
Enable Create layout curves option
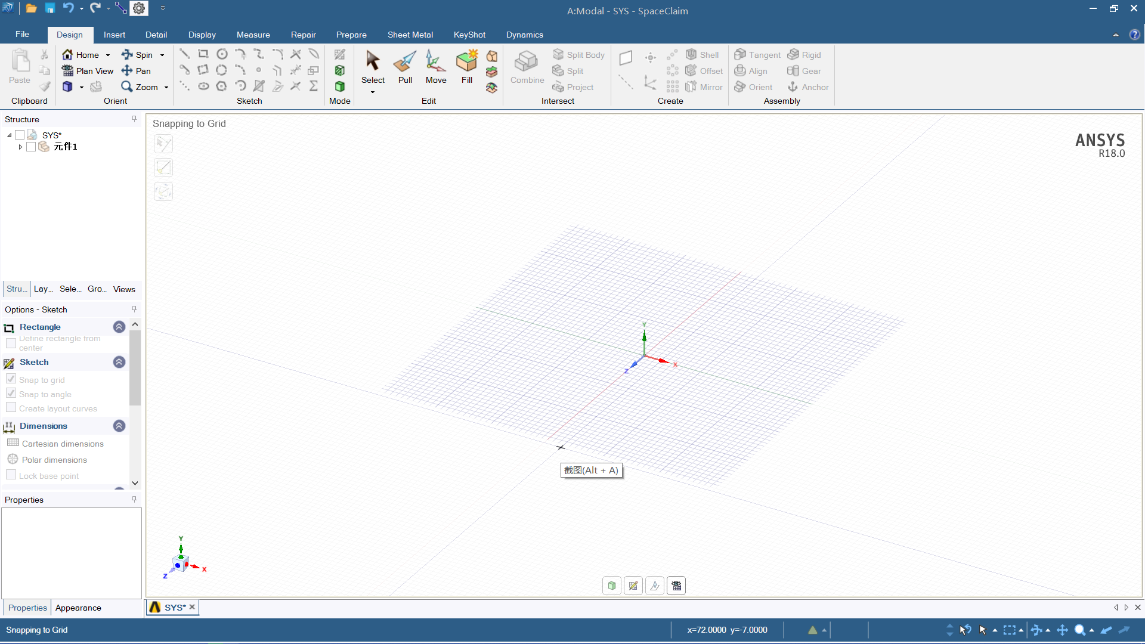11,408
